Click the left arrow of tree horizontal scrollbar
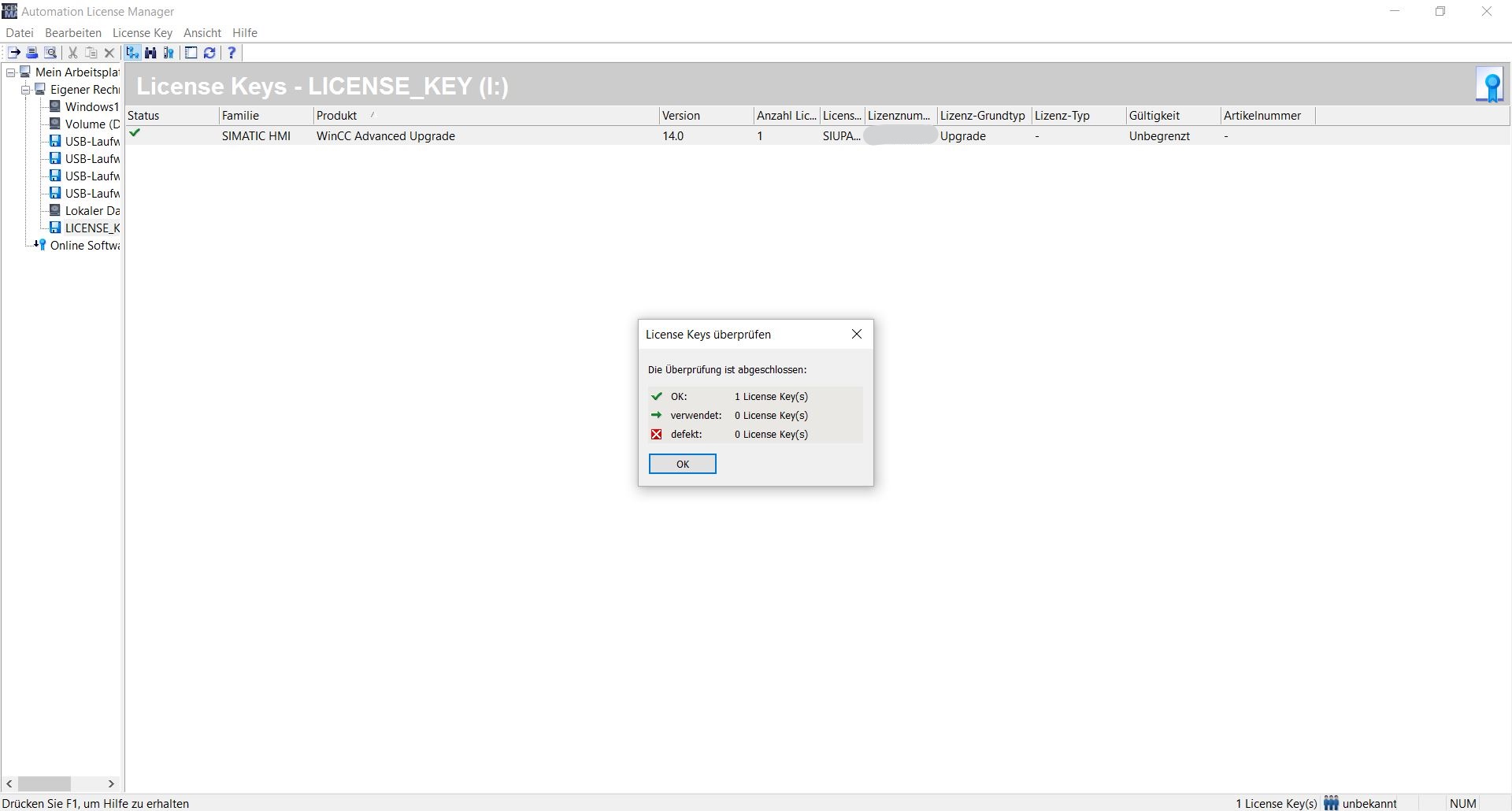This screenshot has height=811, width=1512. [x=9, y=784]
